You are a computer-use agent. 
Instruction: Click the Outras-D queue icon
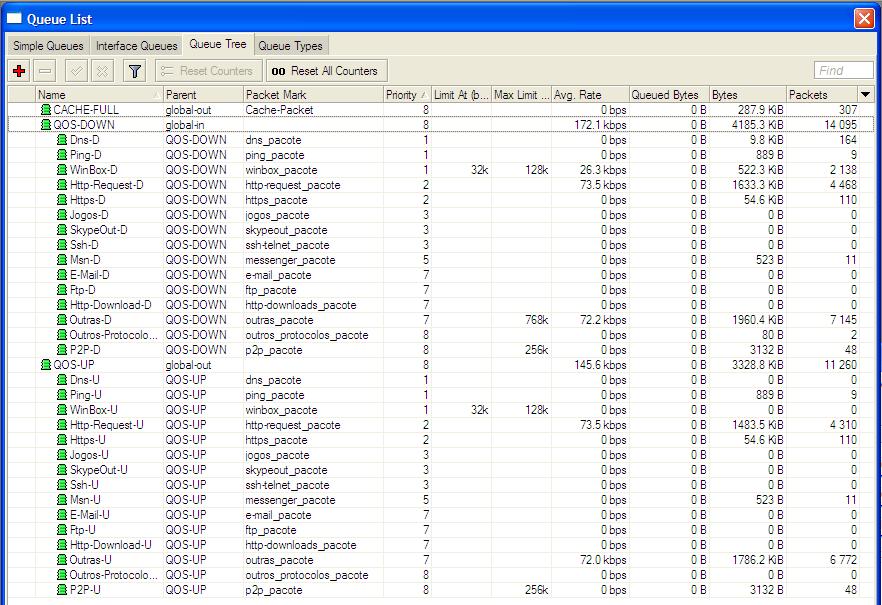(x=62, y=320)
